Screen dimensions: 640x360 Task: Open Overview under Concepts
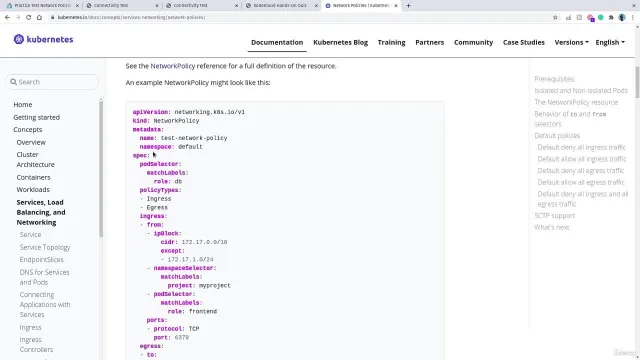(x=31, y=142)
